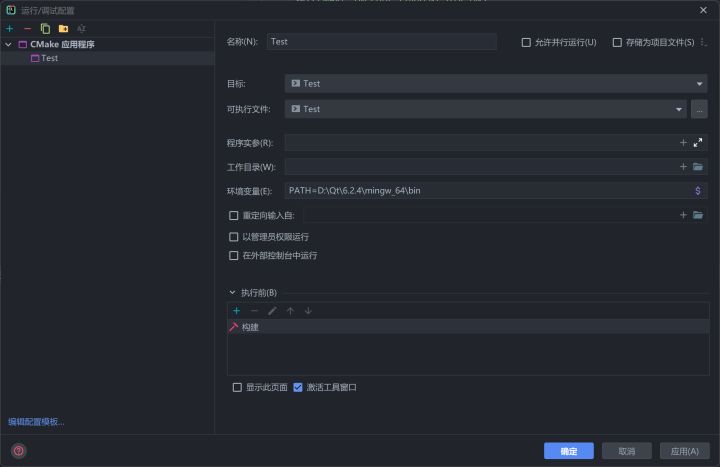This screenshot has width=720, height=467.
Task: Open the help question mark icon
Action: click(x=19, y=450)
